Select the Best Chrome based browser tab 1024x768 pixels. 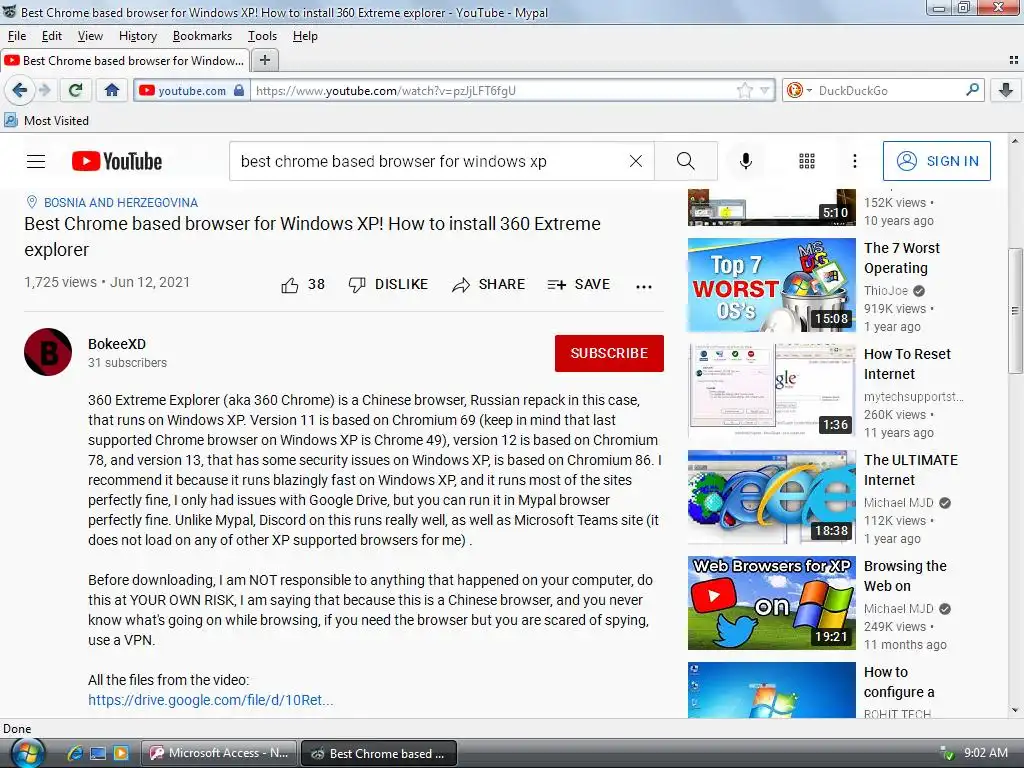[125, 61]
